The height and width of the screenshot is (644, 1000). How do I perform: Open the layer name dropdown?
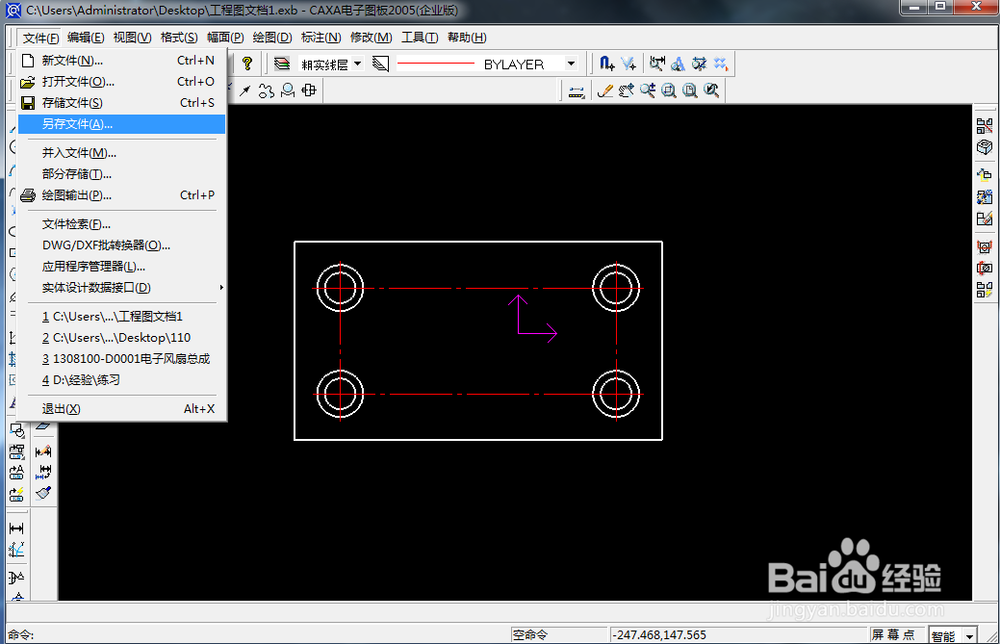[x=358, y=64]
